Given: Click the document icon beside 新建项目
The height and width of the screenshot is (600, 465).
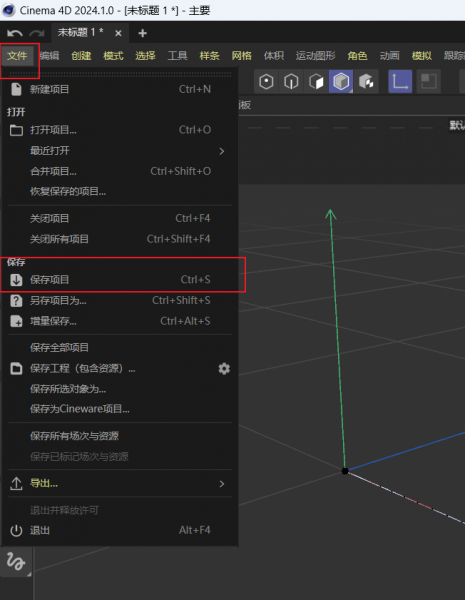Looking at the screenshot, I should (x=16, y=89).
